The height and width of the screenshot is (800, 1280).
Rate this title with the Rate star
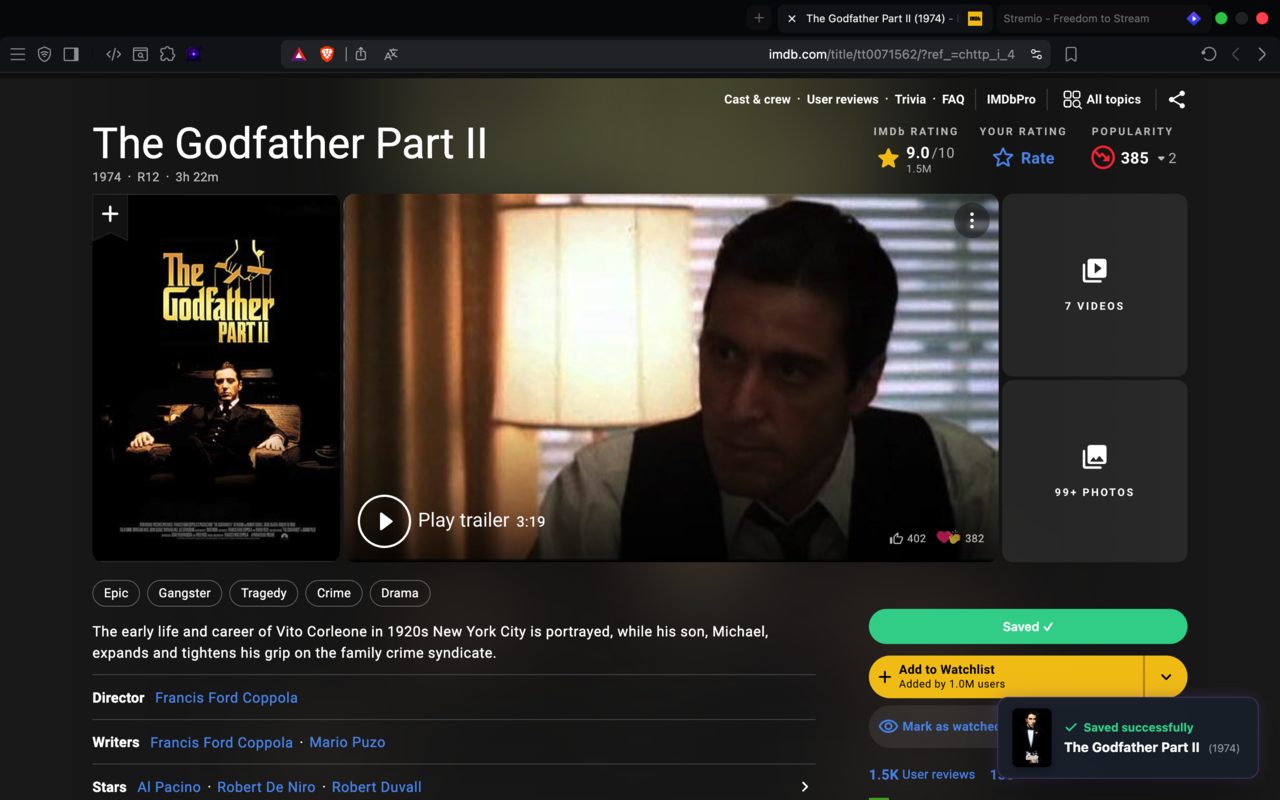click(x=1023, y=158)
